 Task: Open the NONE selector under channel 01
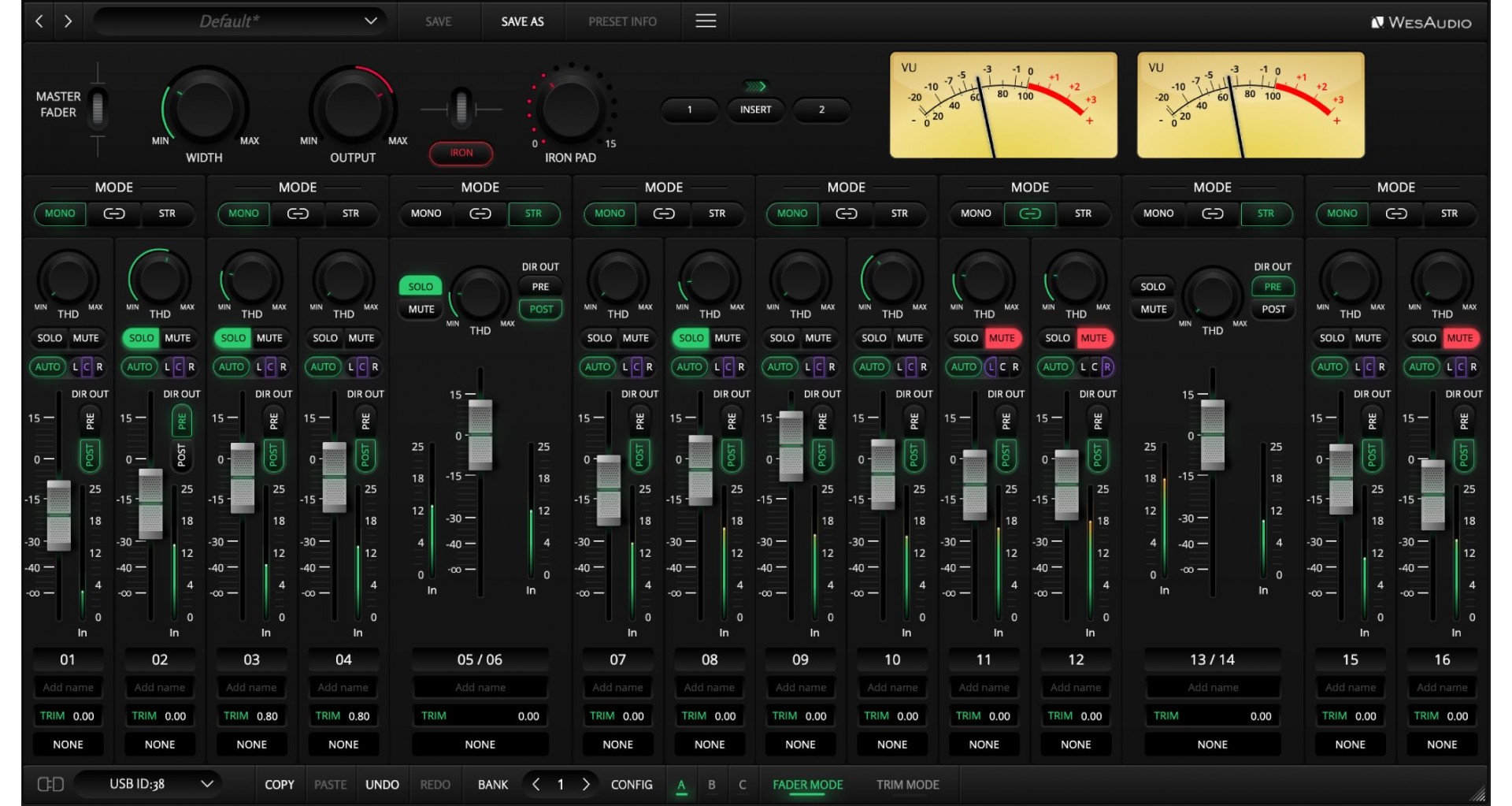[68, 745]
